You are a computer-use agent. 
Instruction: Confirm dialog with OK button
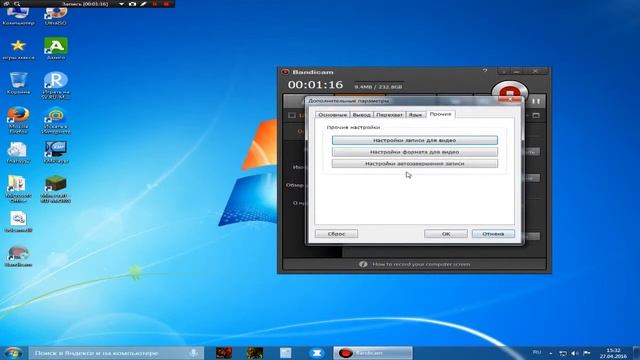(446, 234)
